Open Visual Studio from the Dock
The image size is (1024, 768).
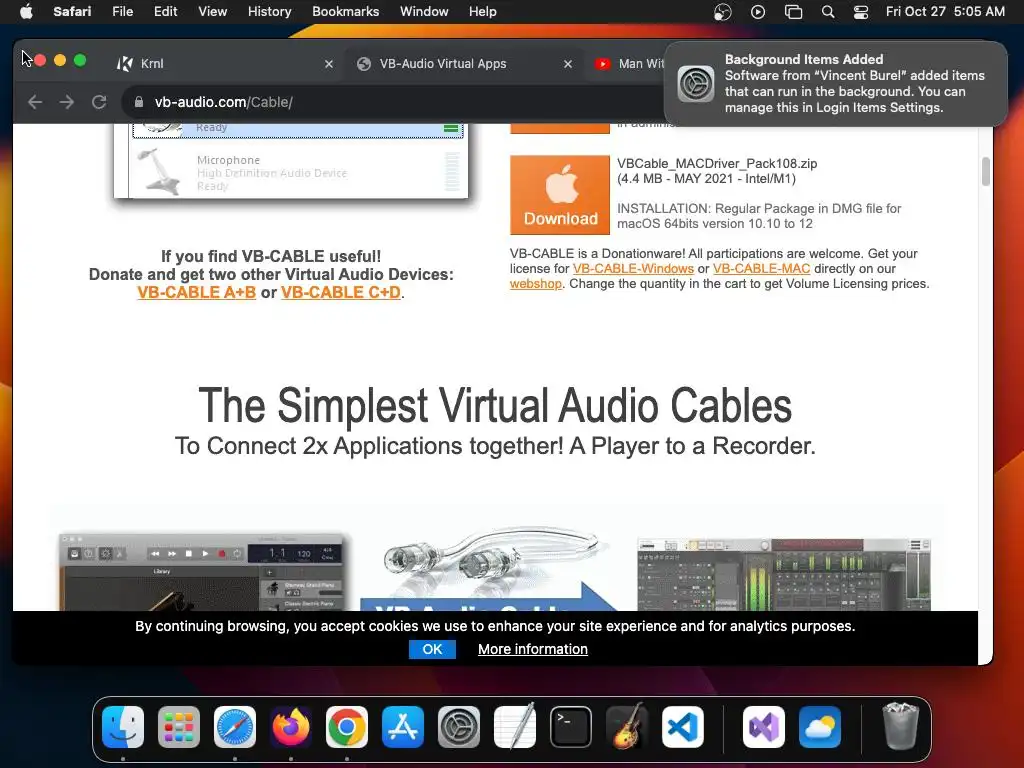tap(763, 727)
